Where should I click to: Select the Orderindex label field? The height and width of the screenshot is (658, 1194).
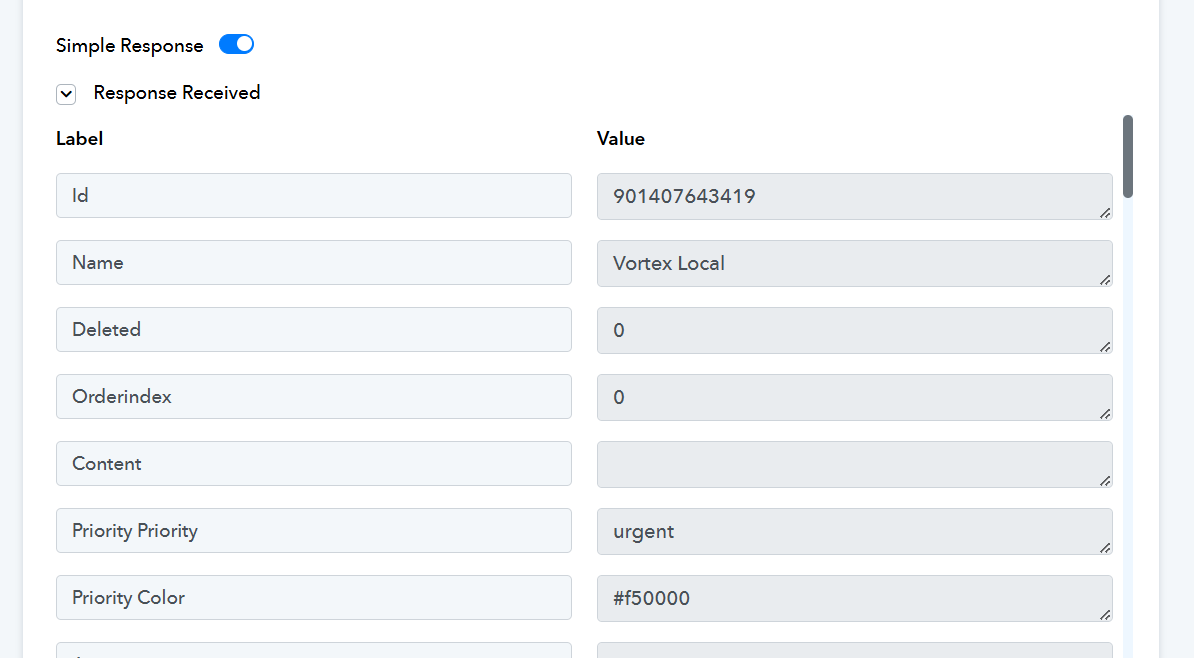point(313,397)
